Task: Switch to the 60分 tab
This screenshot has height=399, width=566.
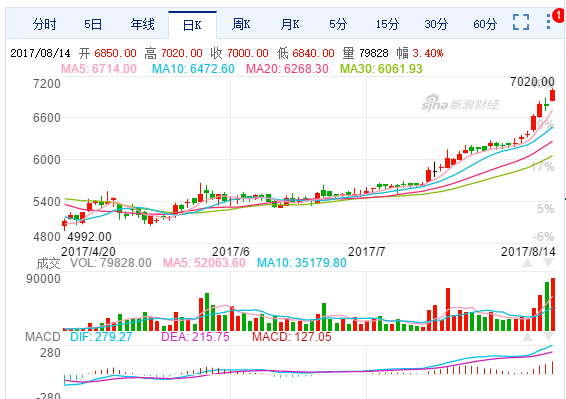Action: coord(485,25)
